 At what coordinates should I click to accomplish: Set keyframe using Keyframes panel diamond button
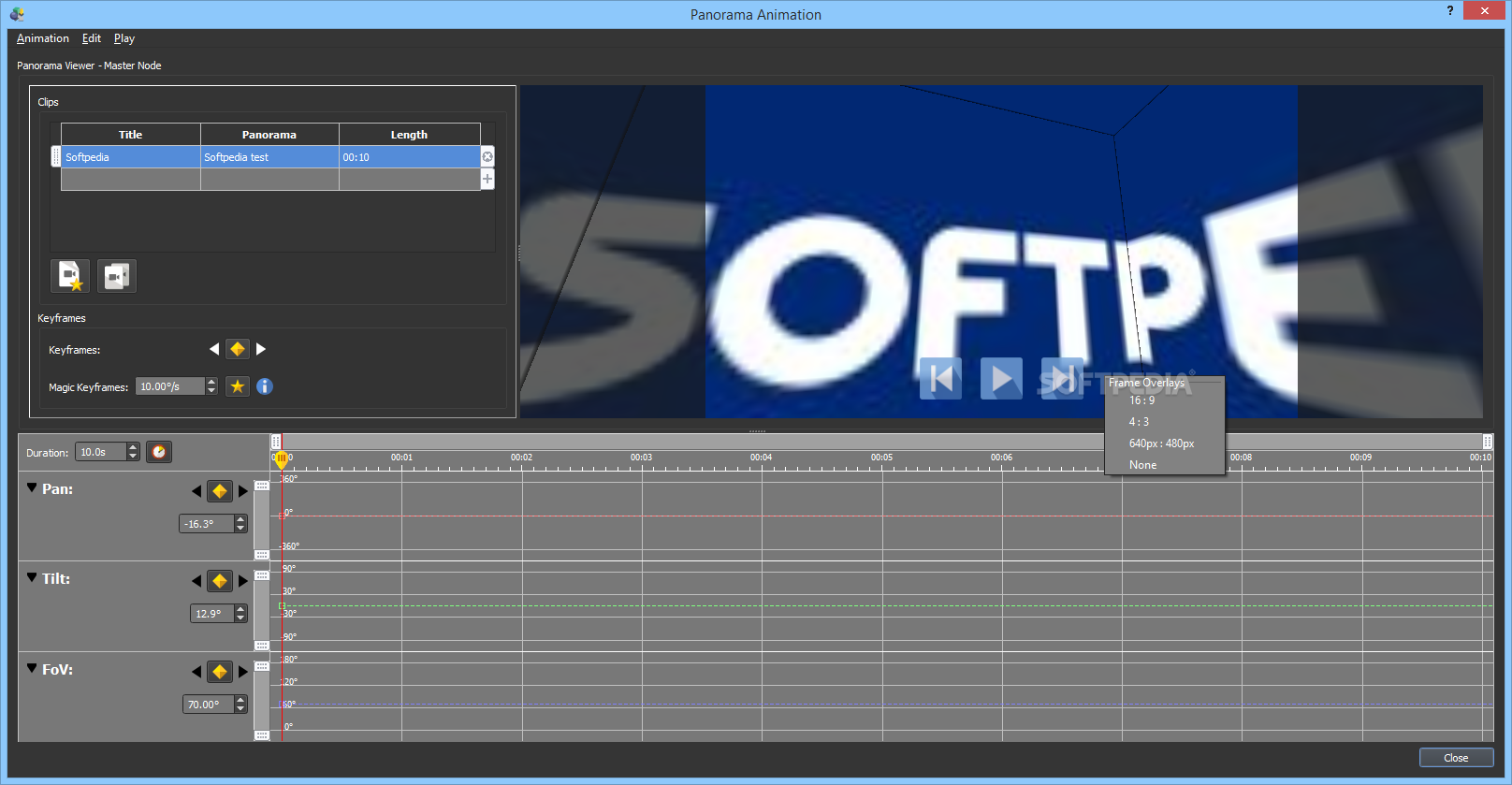(x=238, y=349)
